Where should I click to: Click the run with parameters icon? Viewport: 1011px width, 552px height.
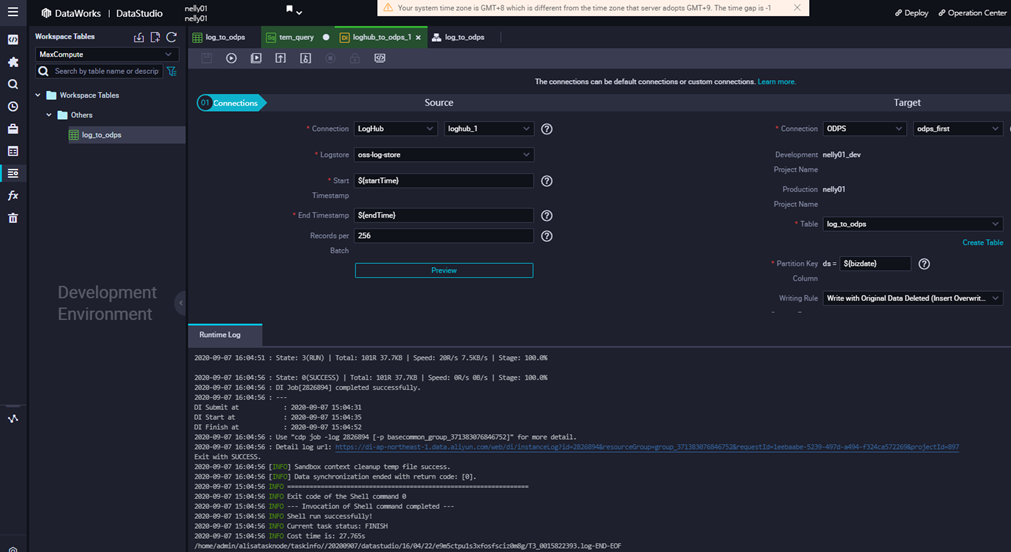256,58
